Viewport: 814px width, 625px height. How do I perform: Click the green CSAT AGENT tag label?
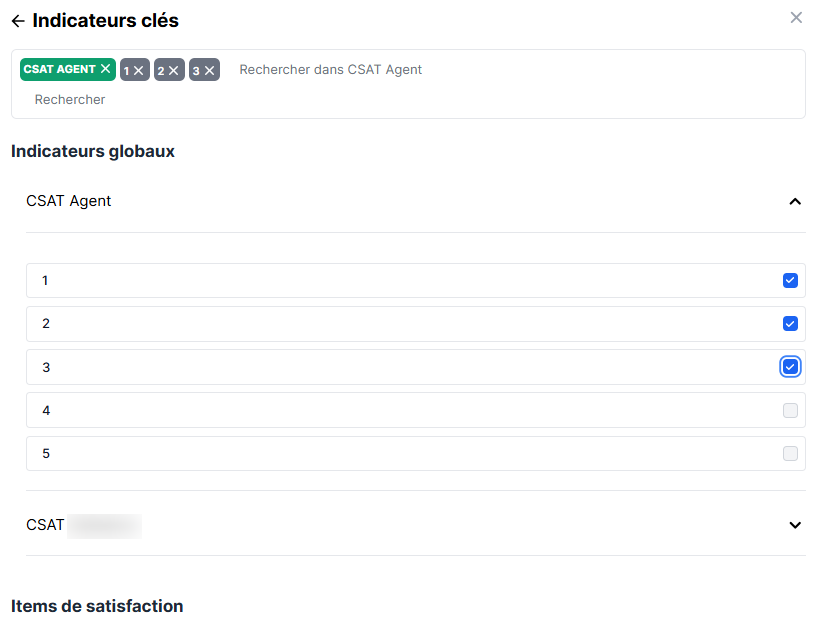(59, 69)
